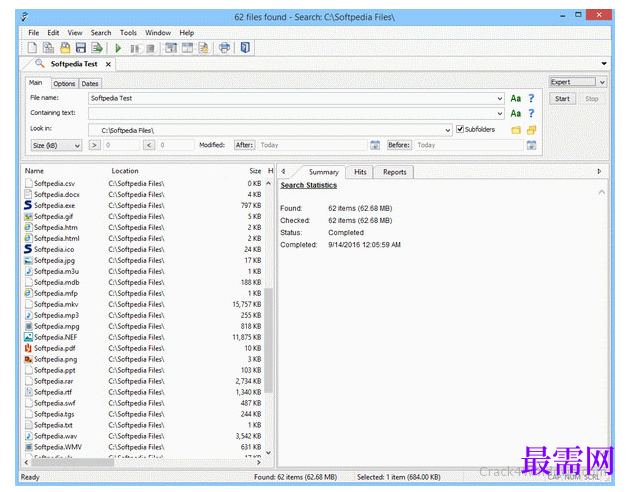Viewport: 633px width, 492px height.
Task: Click the Pause search toolbar icon
Action: pos(134,48)
